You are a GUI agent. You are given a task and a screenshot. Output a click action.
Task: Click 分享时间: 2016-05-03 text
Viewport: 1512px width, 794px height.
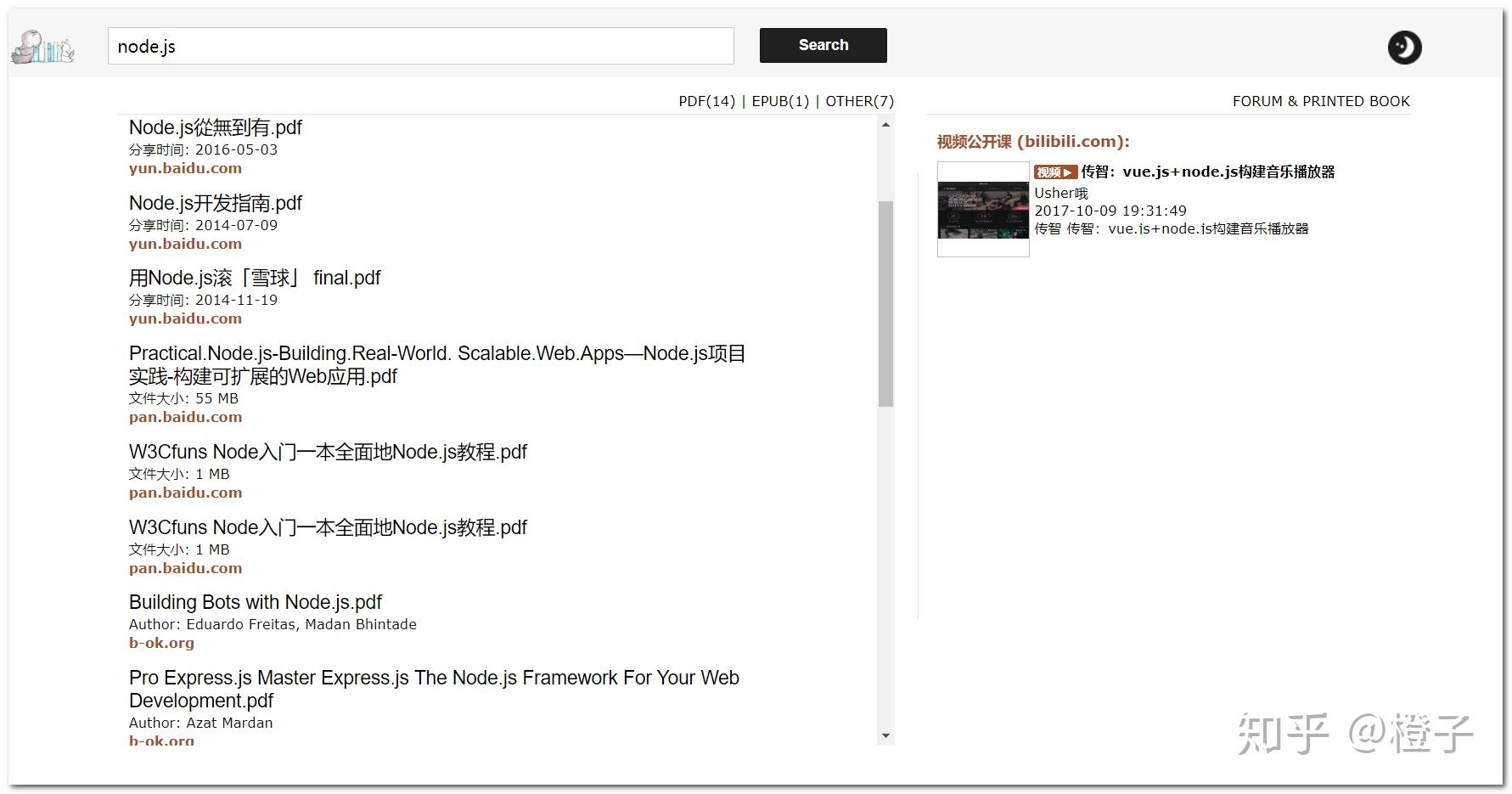click(203, 149)
